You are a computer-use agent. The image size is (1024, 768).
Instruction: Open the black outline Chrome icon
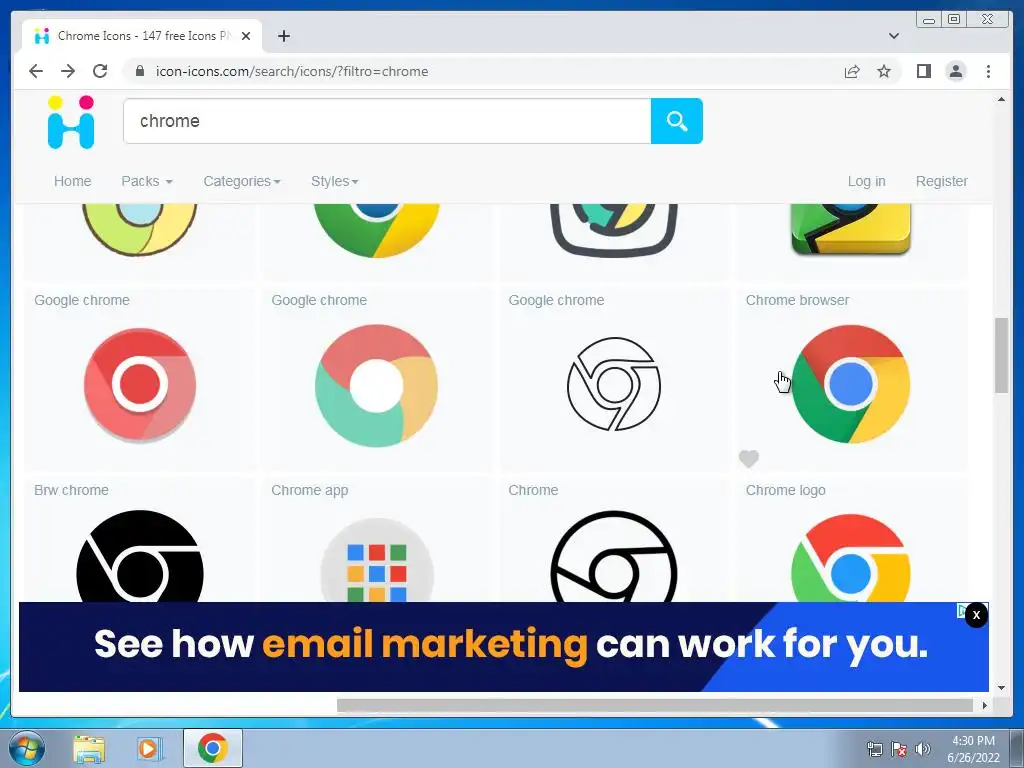click(614, 556)
